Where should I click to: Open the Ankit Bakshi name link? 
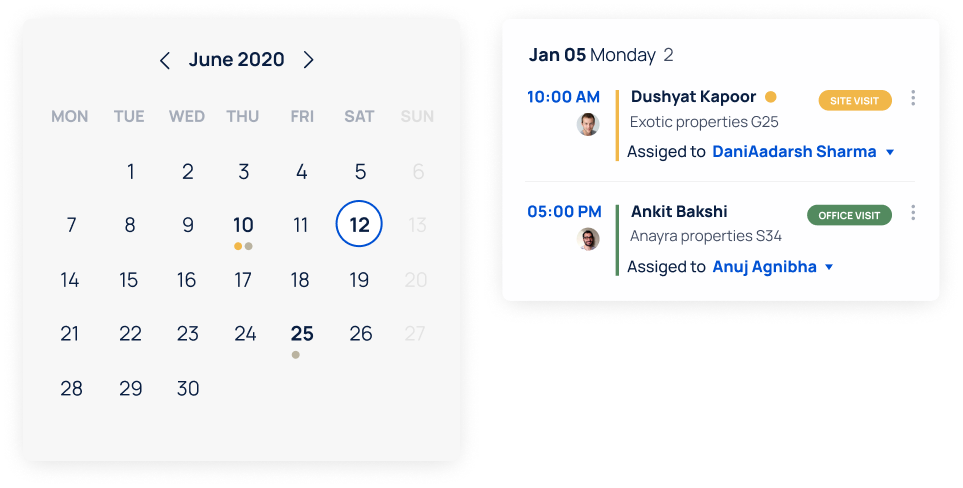[x=679, y=212]
